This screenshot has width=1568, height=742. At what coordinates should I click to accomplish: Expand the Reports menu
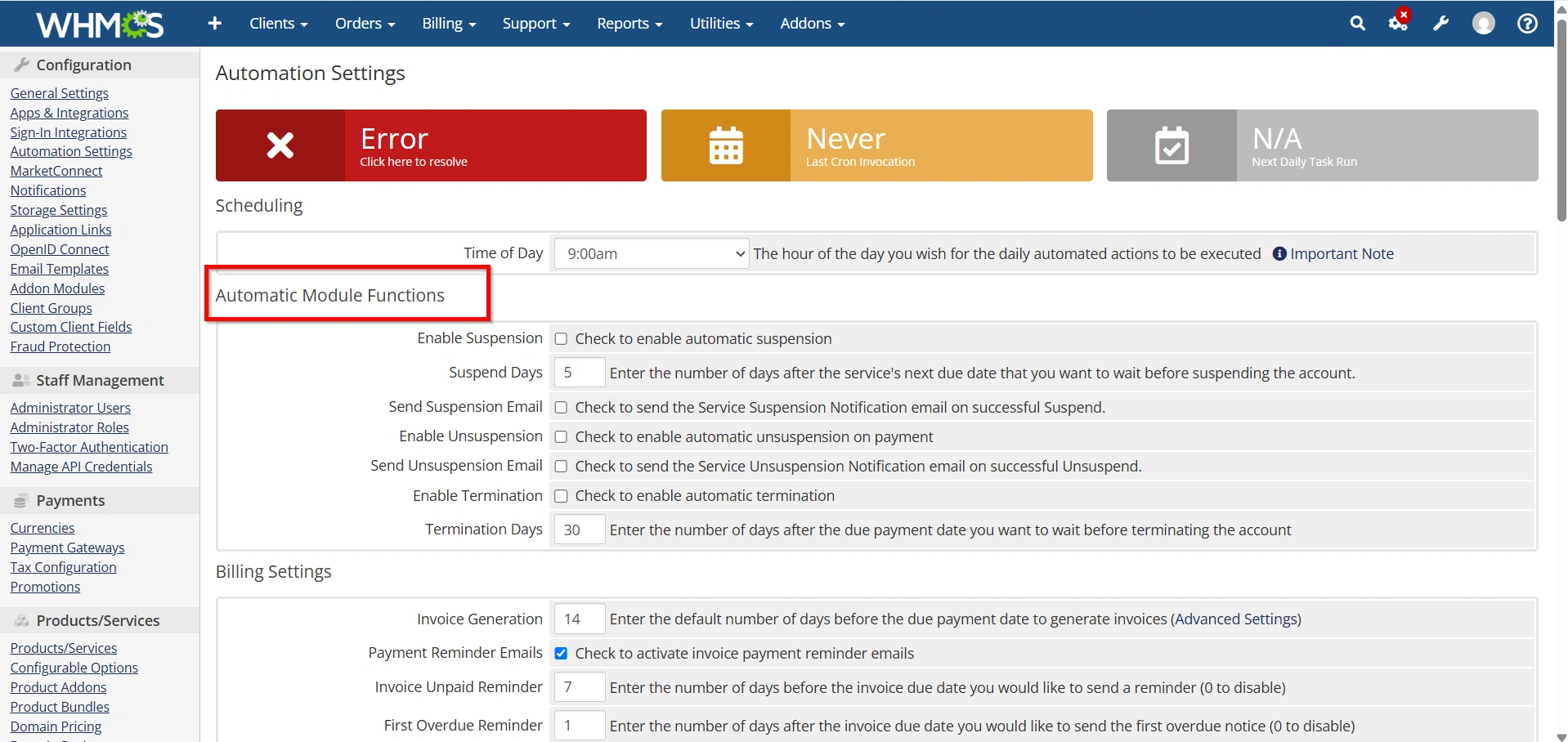629,24
